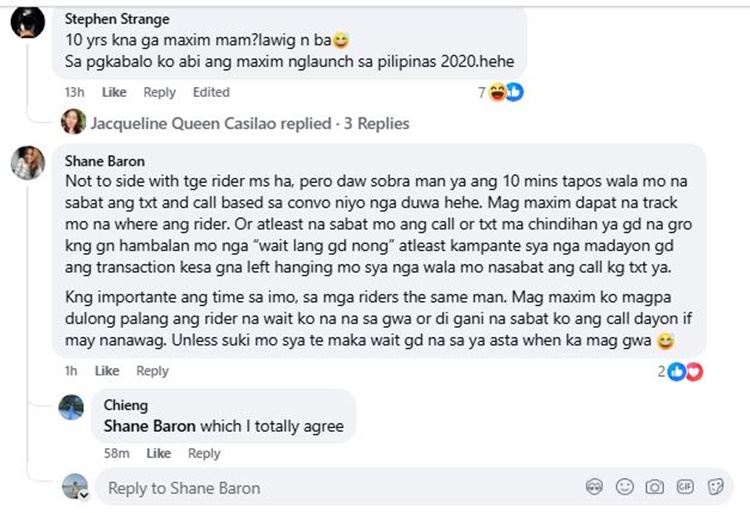Open the GIF picker in reply box
This screenshot has width=750, height=513.
tap(685, 487)
